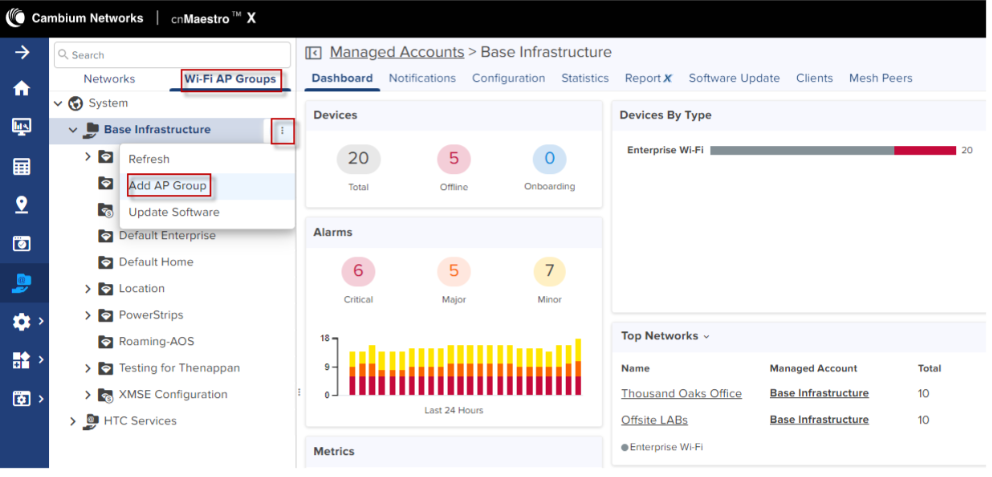Expand the settings gear submenu arrow
This screenshot has width=992, height=477.
click(x=40, y=321)
